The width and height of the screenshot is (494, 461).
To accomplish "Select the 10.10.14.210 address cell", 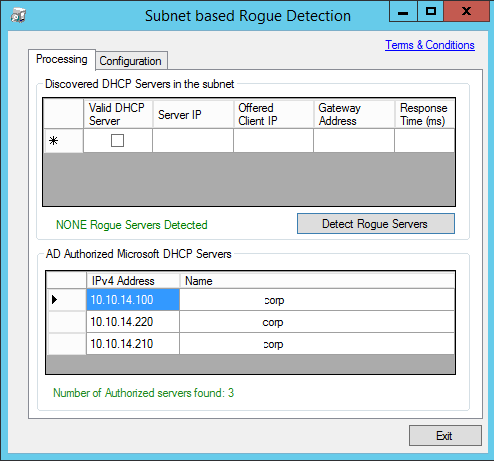I will 133,344.
